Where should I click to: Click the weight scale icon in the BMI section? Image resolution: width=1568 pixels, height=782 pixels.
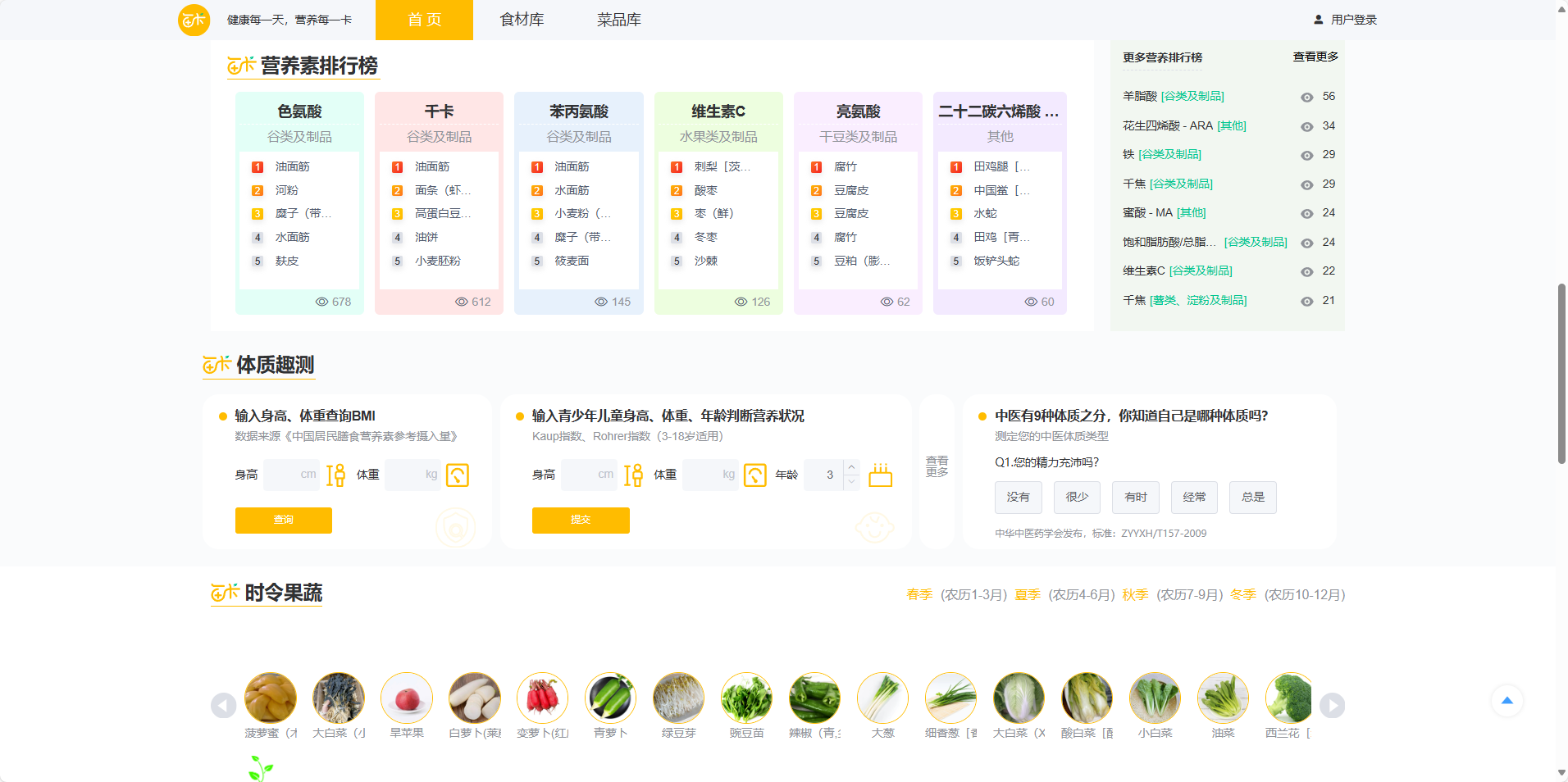pos(458,475)
